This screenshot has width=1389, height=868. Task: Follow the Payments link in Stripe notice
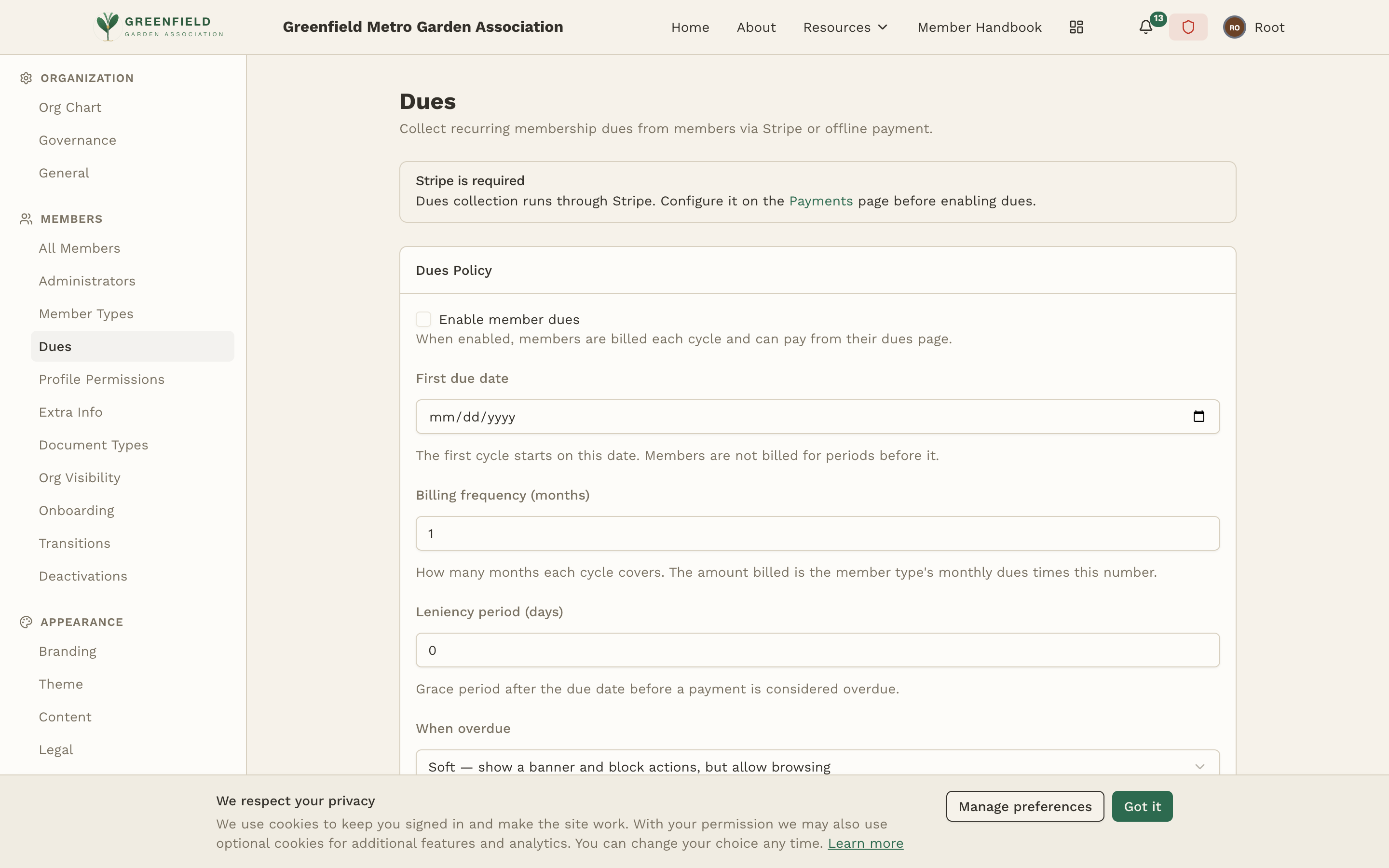click(821, 201)
